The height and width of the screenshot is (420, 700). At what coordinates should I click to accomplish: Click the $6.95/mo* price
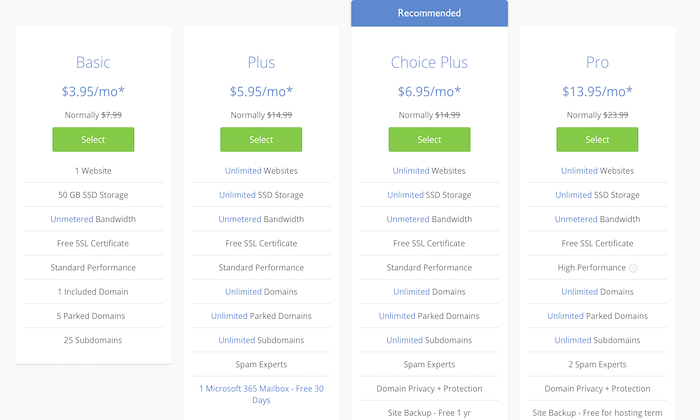(429, 91)
